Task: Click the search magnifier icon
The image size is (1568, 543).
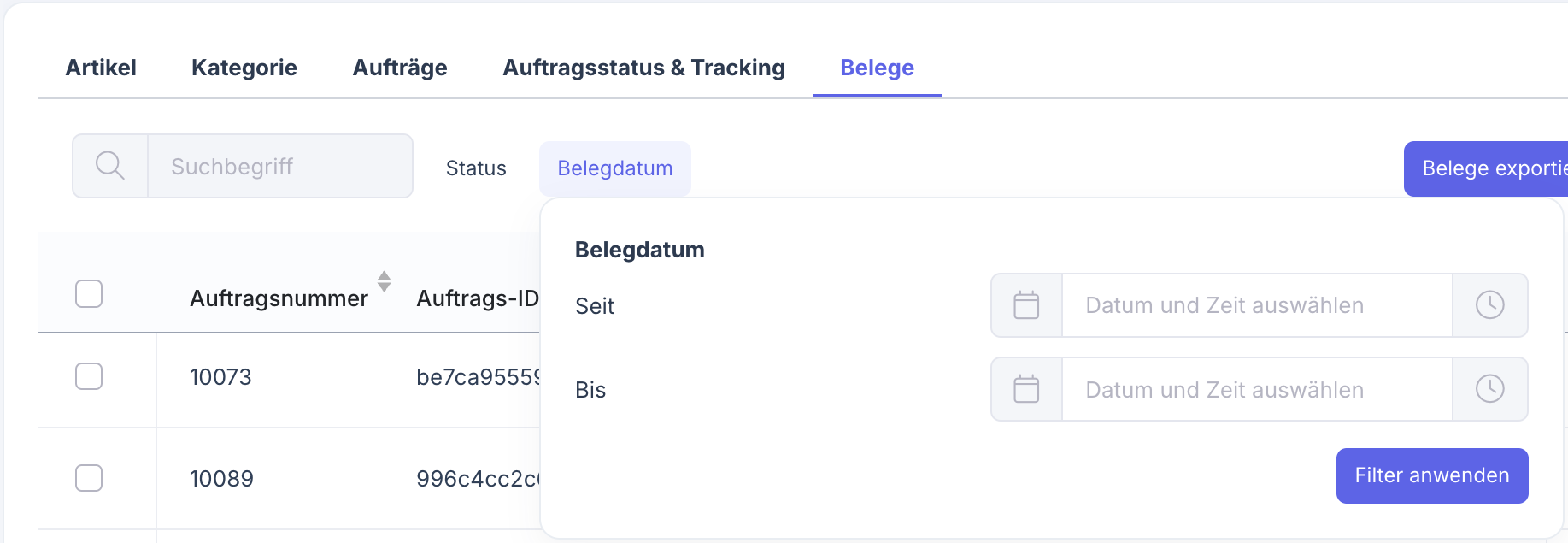Action: coord(110,166)
